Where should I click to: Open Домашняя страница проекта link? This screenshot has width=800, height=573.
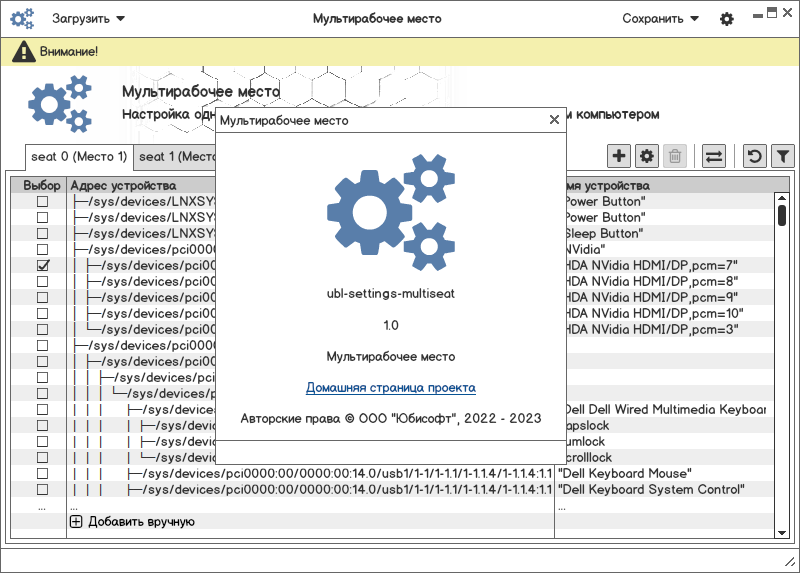[390, 388]
